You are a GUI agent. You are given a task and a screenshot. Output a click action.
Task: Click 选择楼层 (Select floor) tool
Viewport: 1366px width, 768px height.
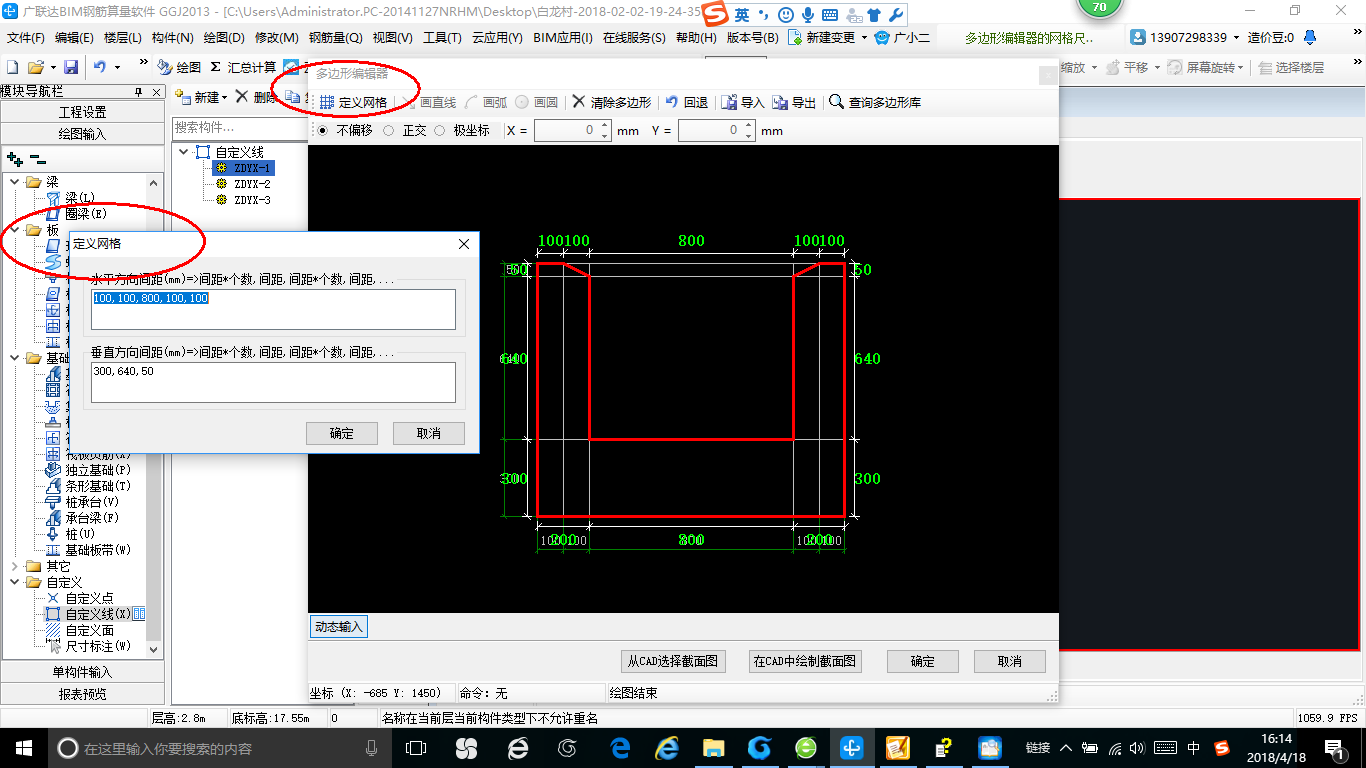[x=1293, y=67]
